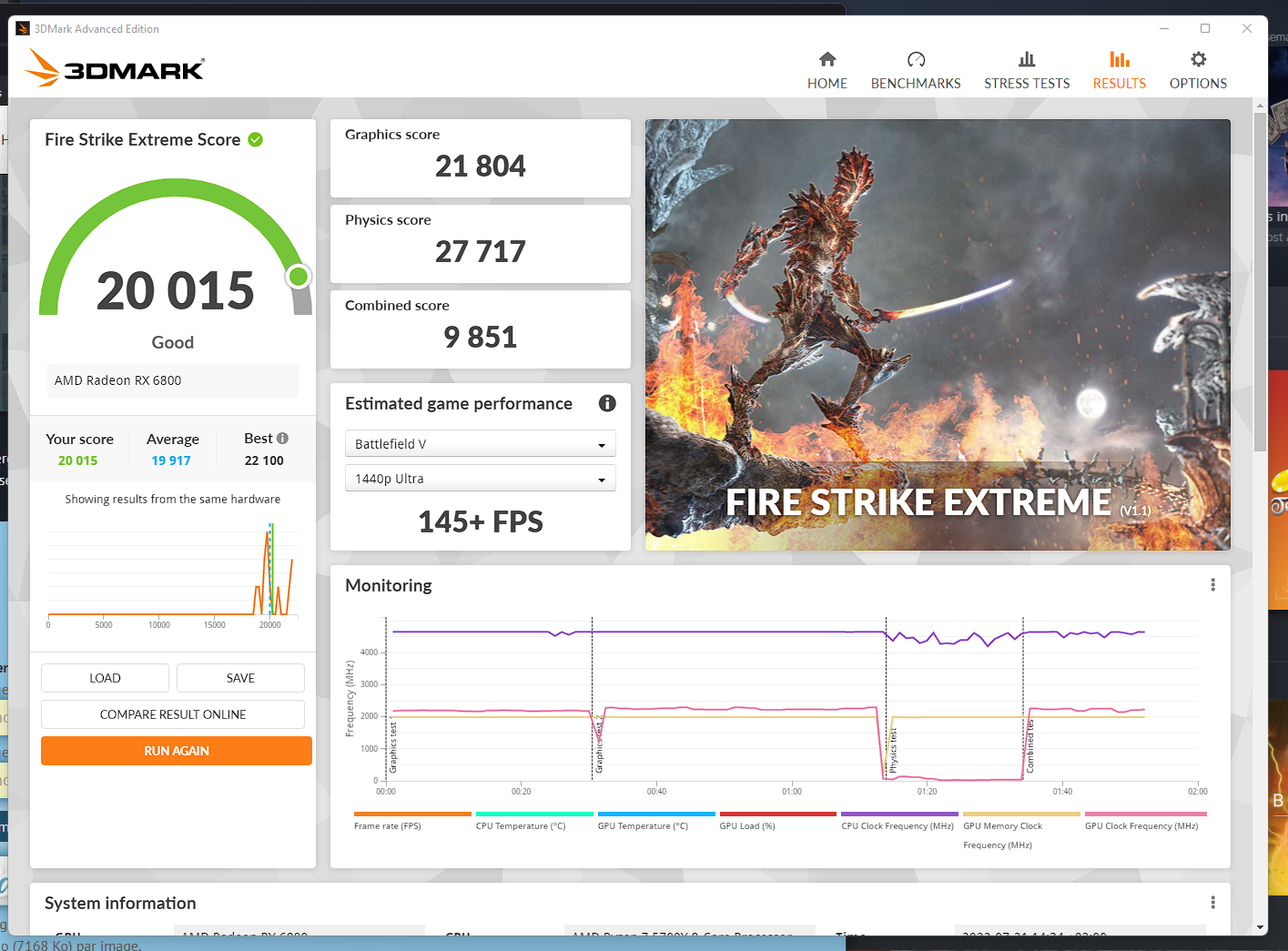Screen dimensions: 1288x951
Task: Toggle GPU Clock Frequency legend swatch
Action: [1146, 814]
